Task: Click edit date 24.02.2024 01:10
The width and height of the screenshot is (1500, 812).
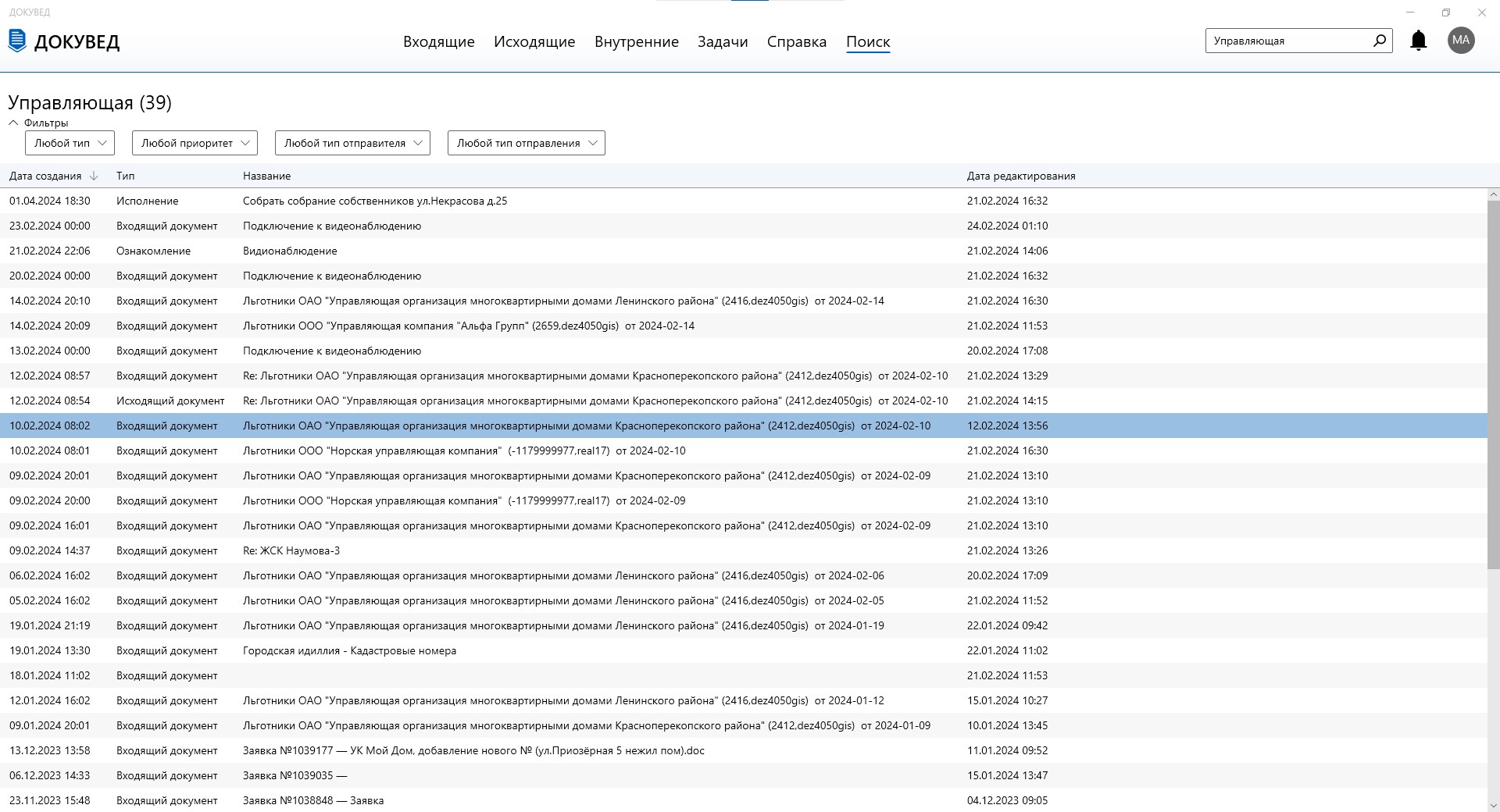Action: (1007, 226)
